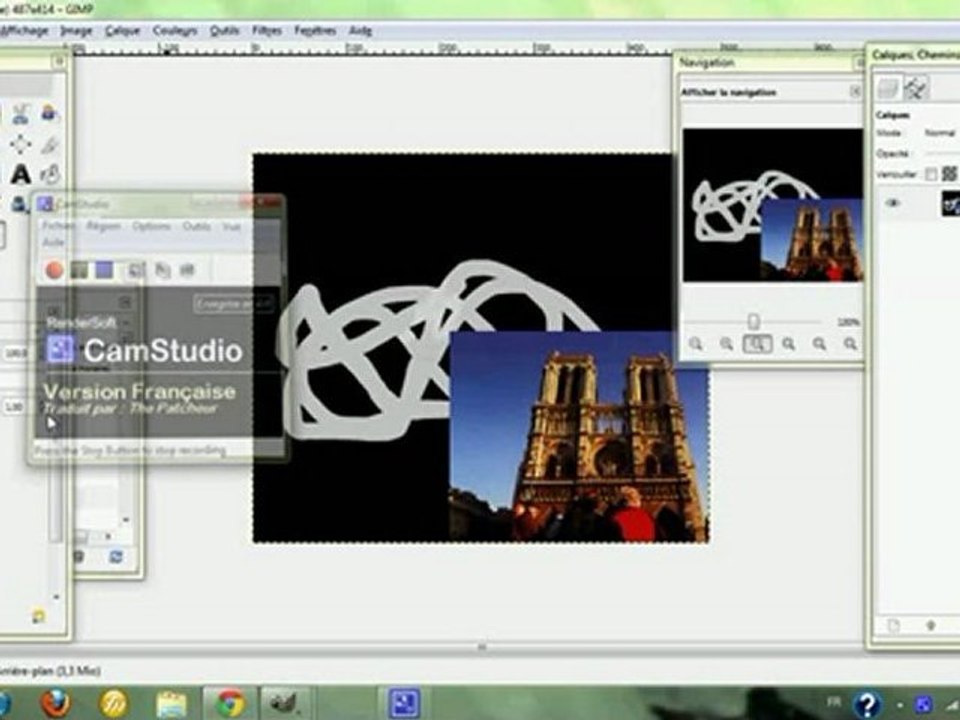Click the FR language indicator in system tray
This screenshot has height=720, width=960.
[x=834, y=702]
